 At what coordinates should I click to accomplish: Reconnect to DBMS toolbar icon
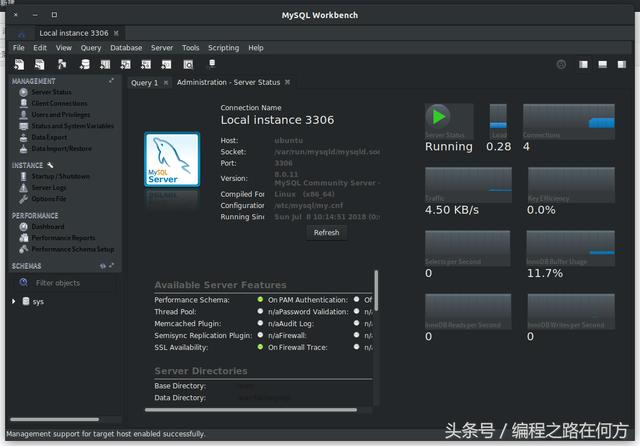point(212,64)
